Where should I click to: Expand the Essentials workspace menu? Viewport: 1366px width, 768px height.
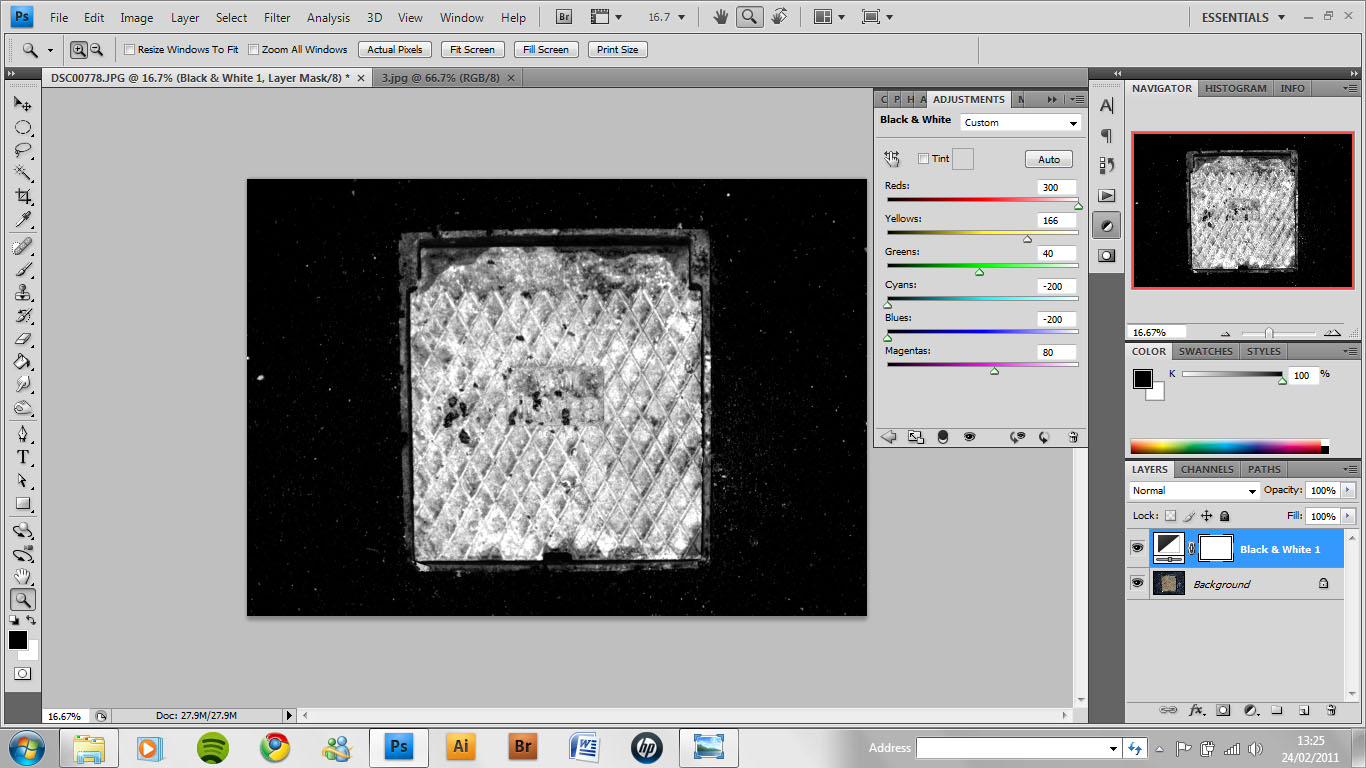(1242, 17)
